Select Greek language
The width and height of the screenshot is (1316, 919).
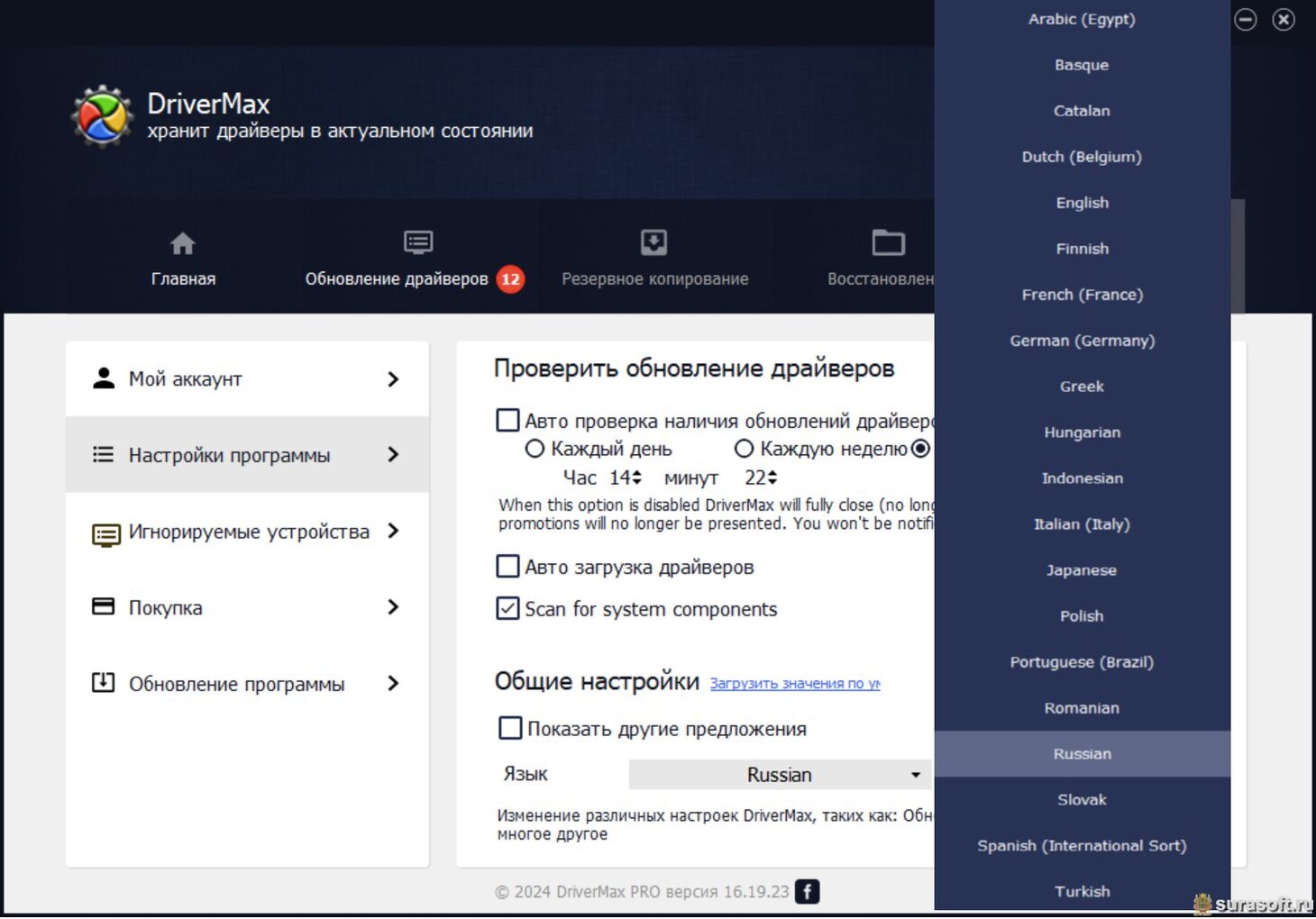pos(1082,387)
